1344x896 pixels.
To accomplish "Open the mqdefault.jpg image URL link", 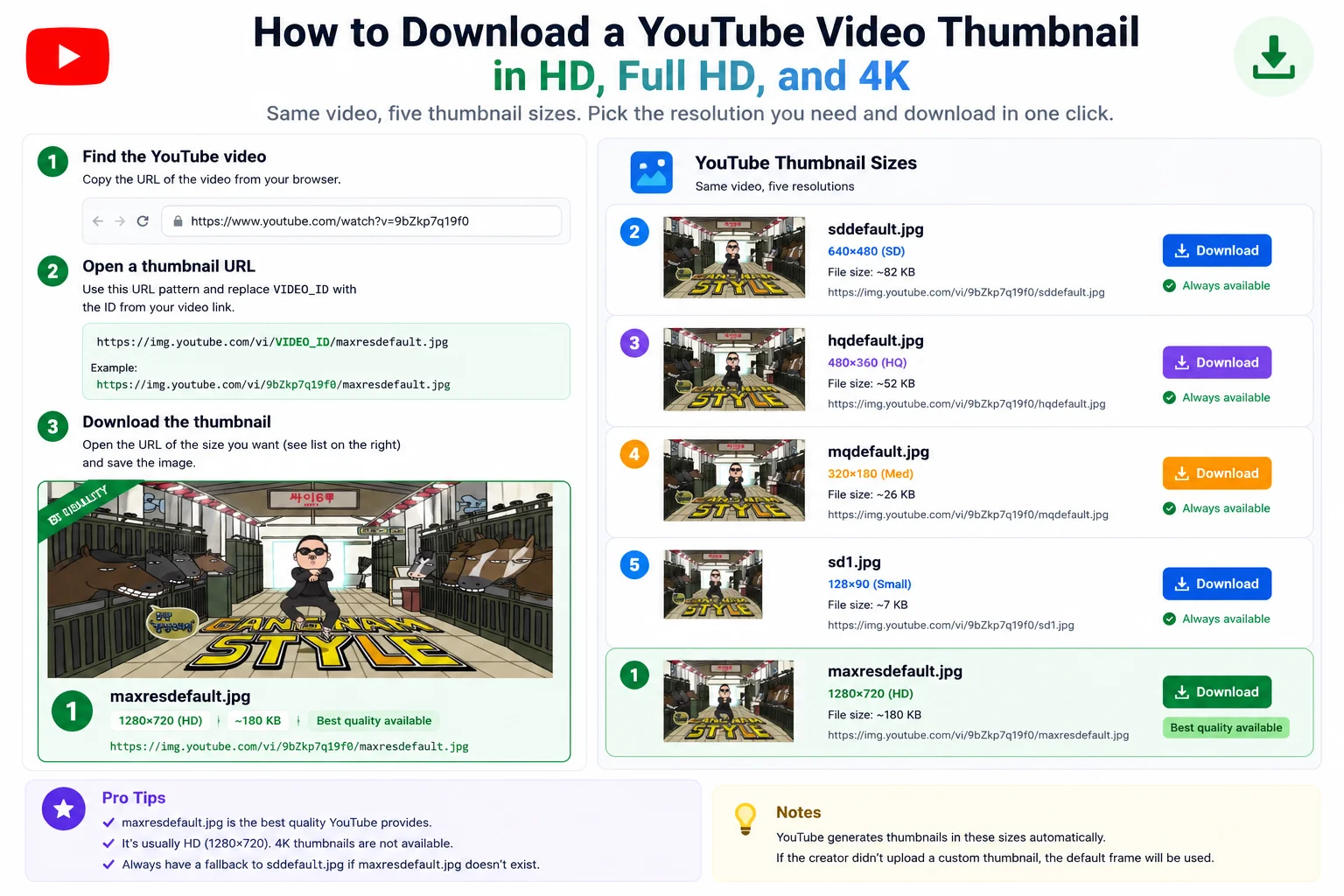I will 968,514.
